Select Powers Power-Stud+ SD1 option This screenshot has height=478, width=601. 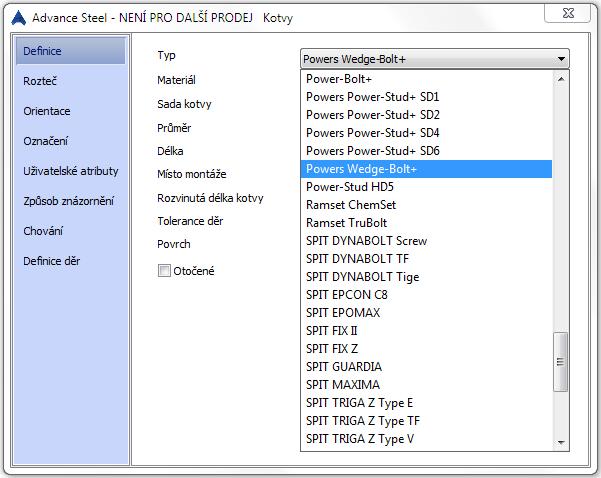point(426,97)
